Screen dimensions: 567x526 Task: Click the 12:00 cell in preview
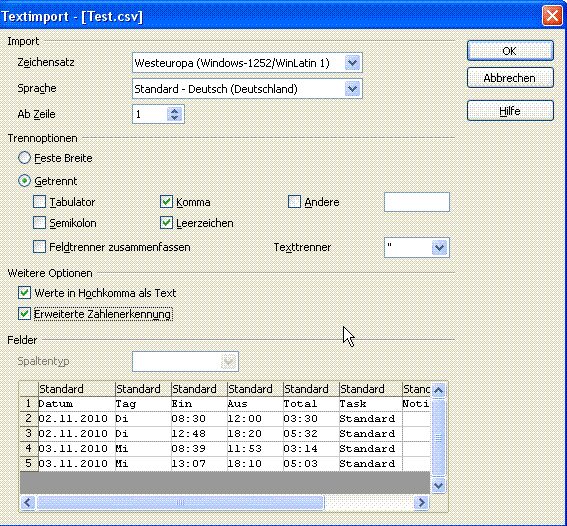(x=255, y=419)
